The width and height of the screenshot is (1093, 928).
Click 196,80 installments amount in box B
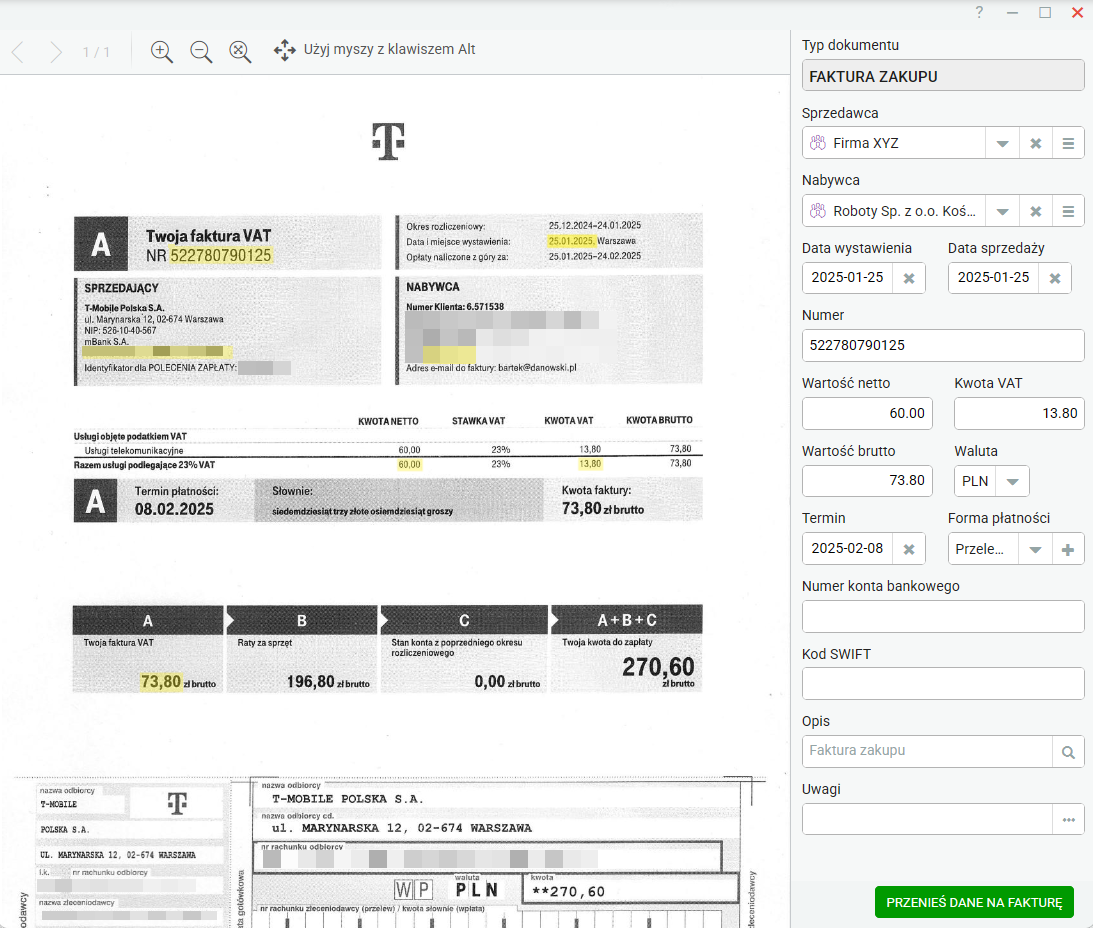[x=311, y=681]
